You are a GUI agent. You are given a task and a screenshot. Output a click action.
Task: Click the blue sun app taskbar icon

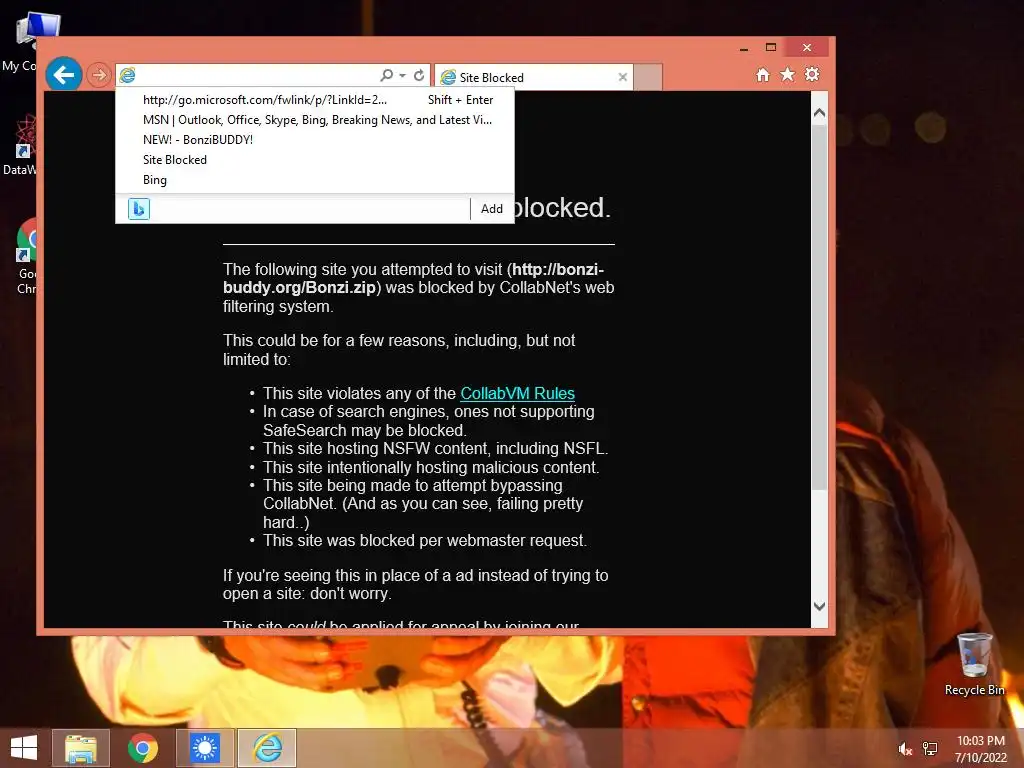205,748
